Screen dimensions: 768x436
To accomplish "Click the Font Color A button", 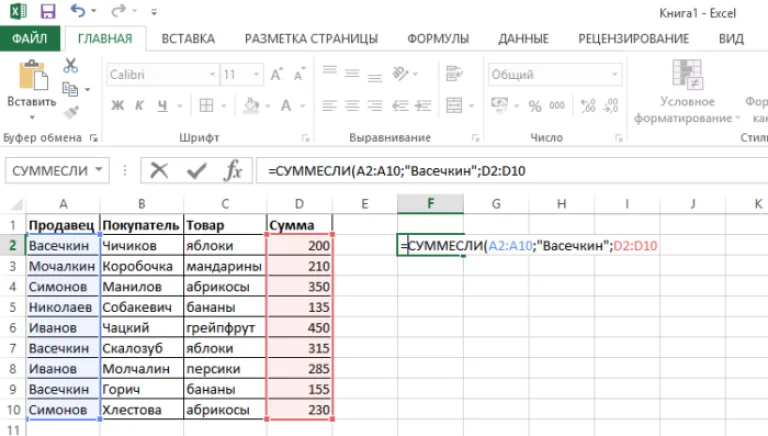I will pyautogui.click(x=286, y=105).
